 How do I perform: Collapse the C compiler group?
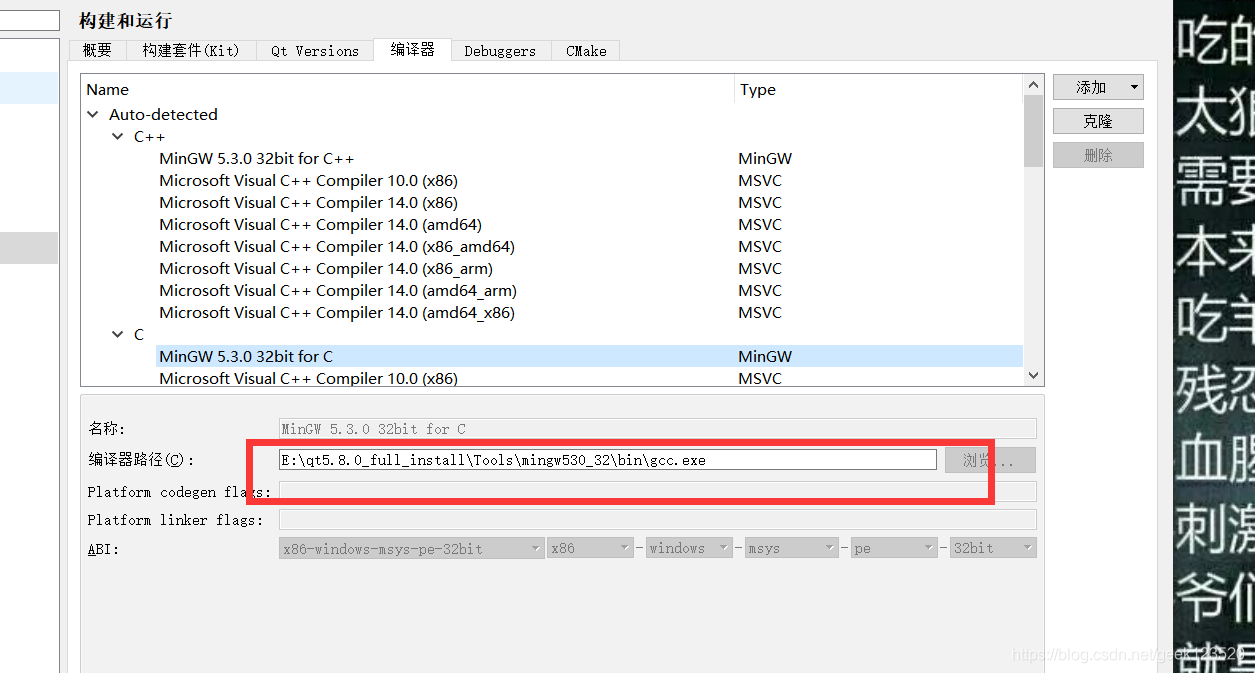[x=118, y=335]
